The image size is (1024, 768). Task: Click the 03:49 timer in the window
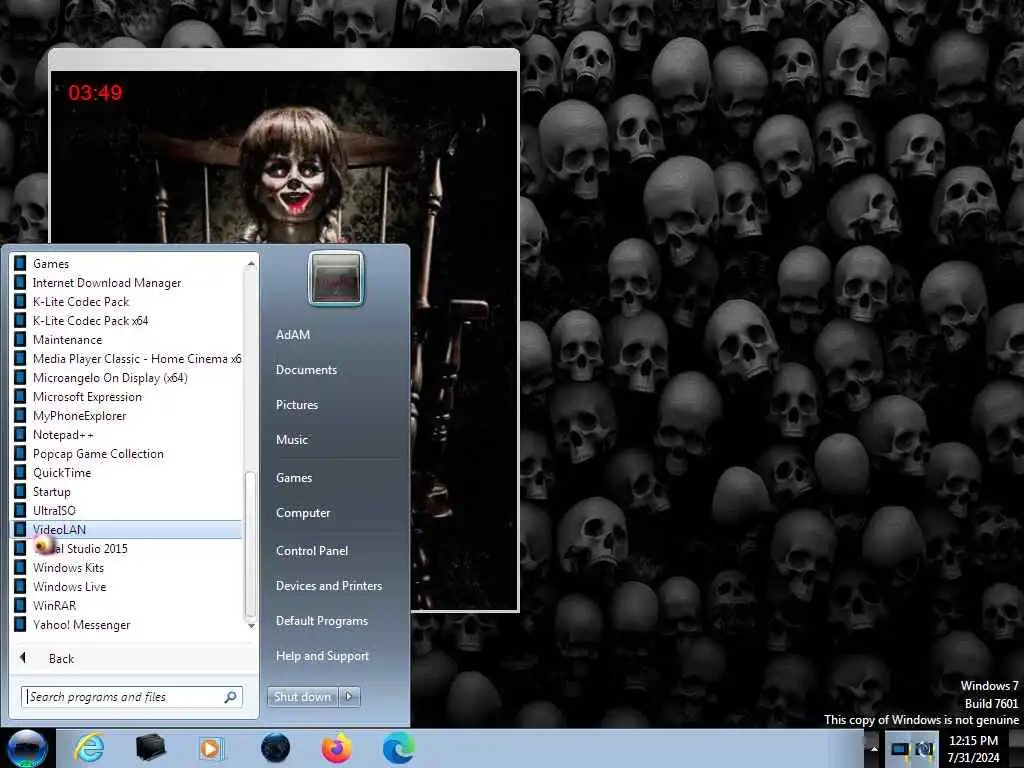[95, 93]
